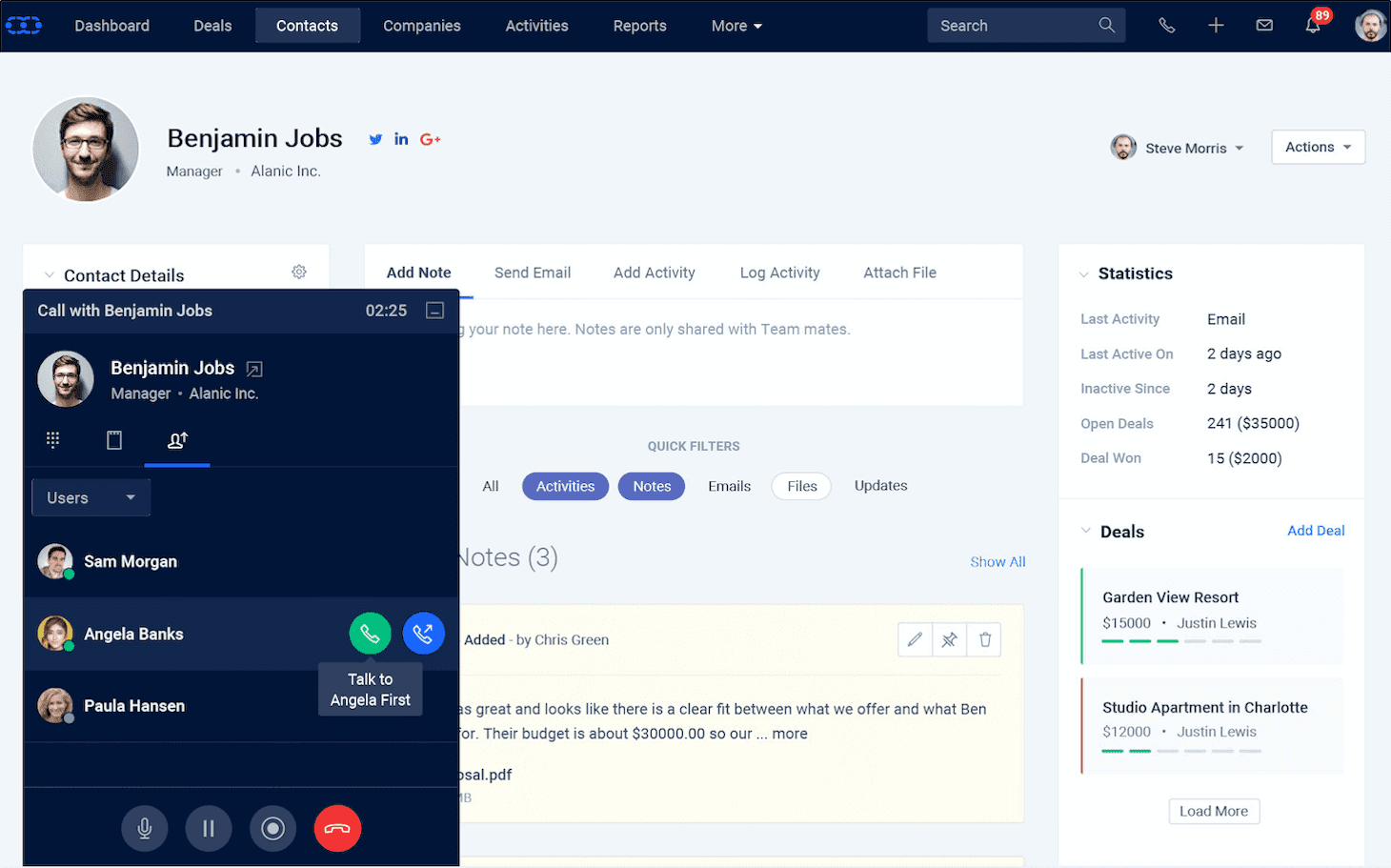Click the Load More button under Deals

point(1214,811)
